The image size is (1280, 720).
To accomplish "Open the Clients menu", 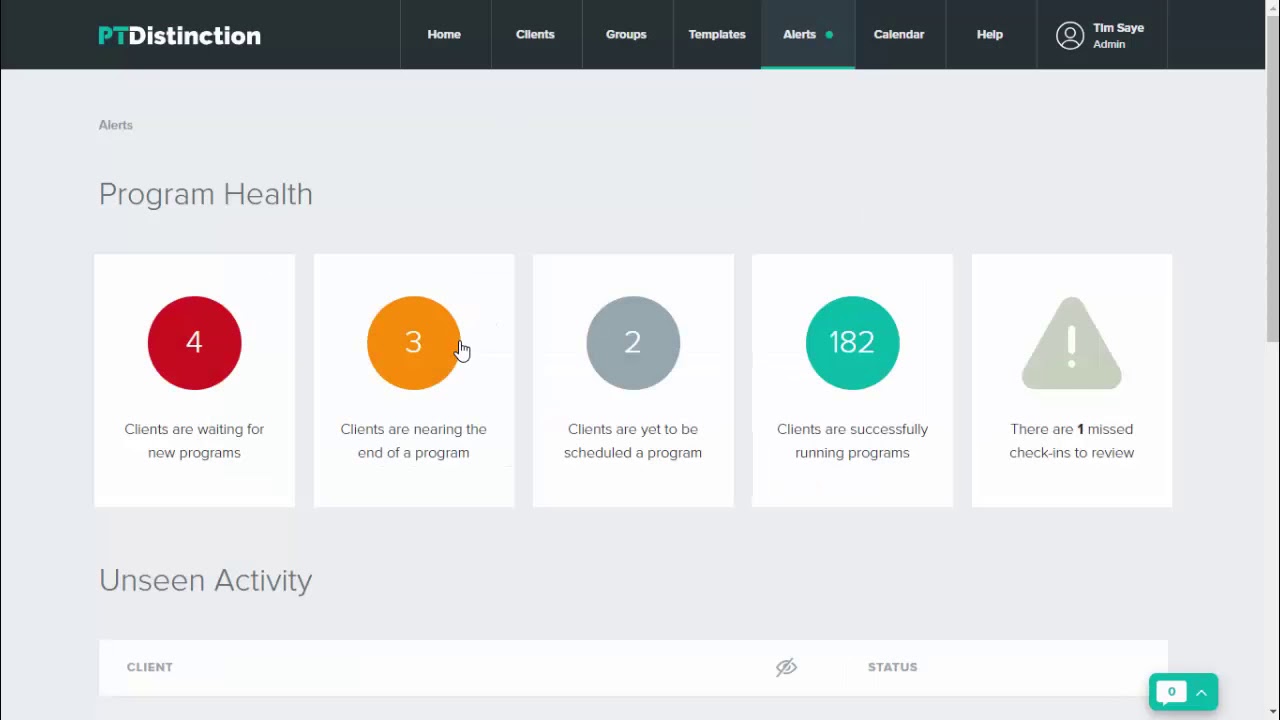I will tap(535, 34).
